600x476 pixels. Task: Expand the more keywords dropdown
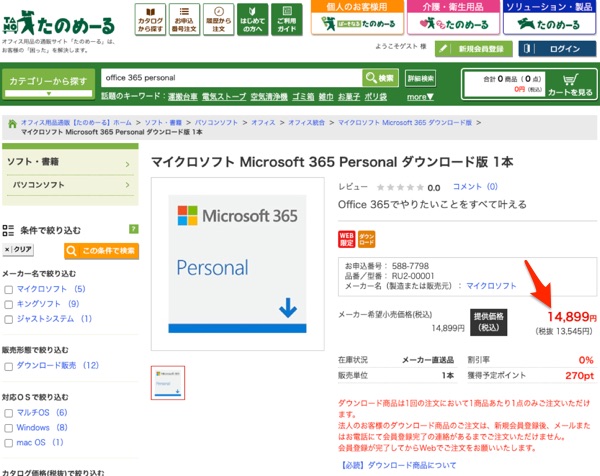point(420,97)
